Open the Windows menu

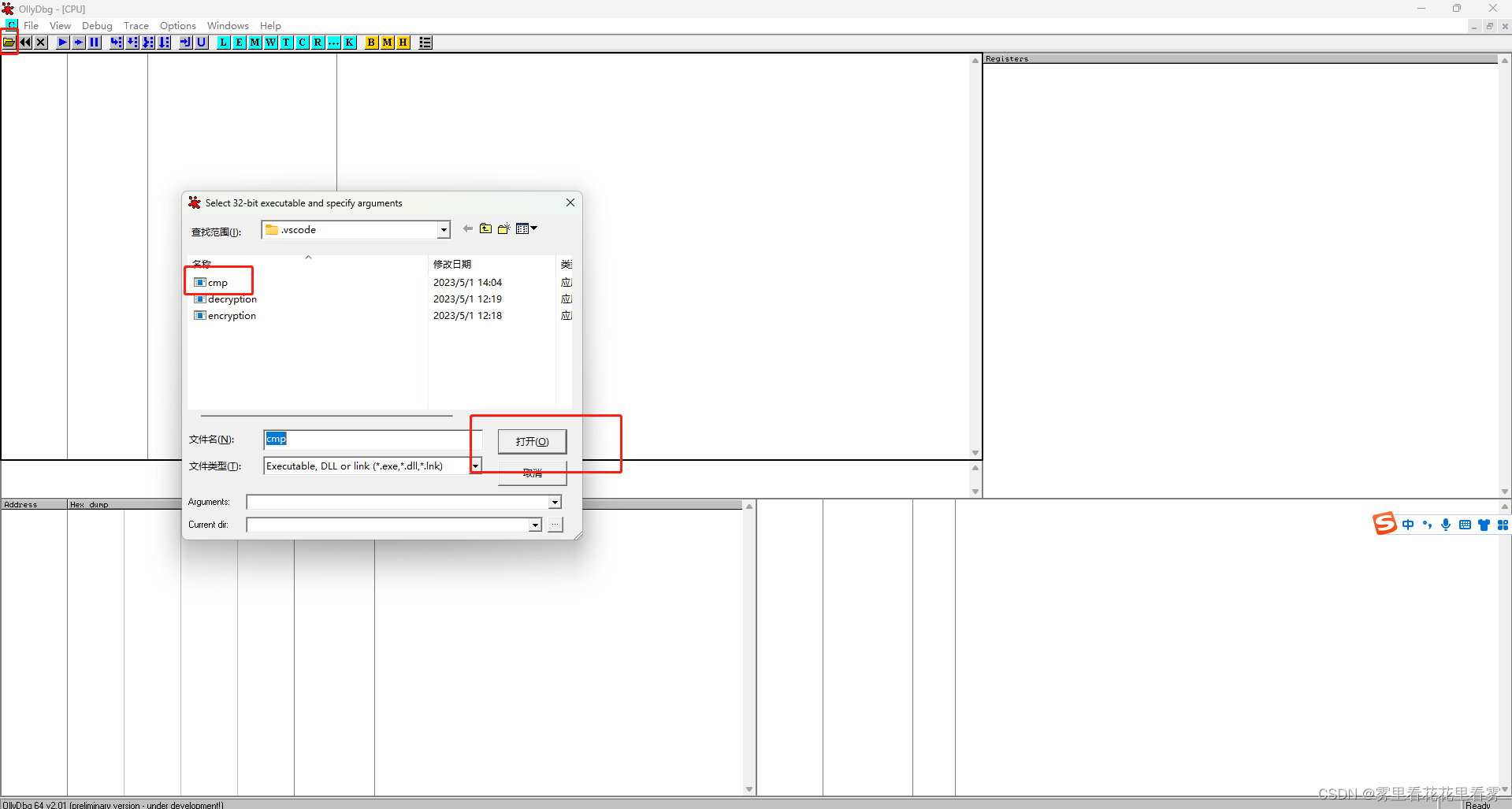(x=228, y=26)
